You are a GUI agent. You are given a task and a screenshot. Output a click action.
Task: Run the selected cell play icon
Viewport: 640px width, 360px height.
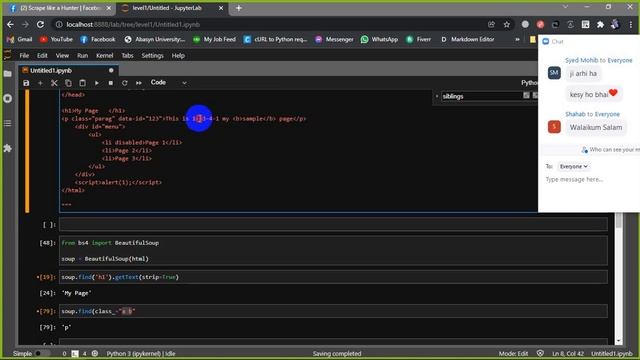pyautogui.click(x=97, y=83)
